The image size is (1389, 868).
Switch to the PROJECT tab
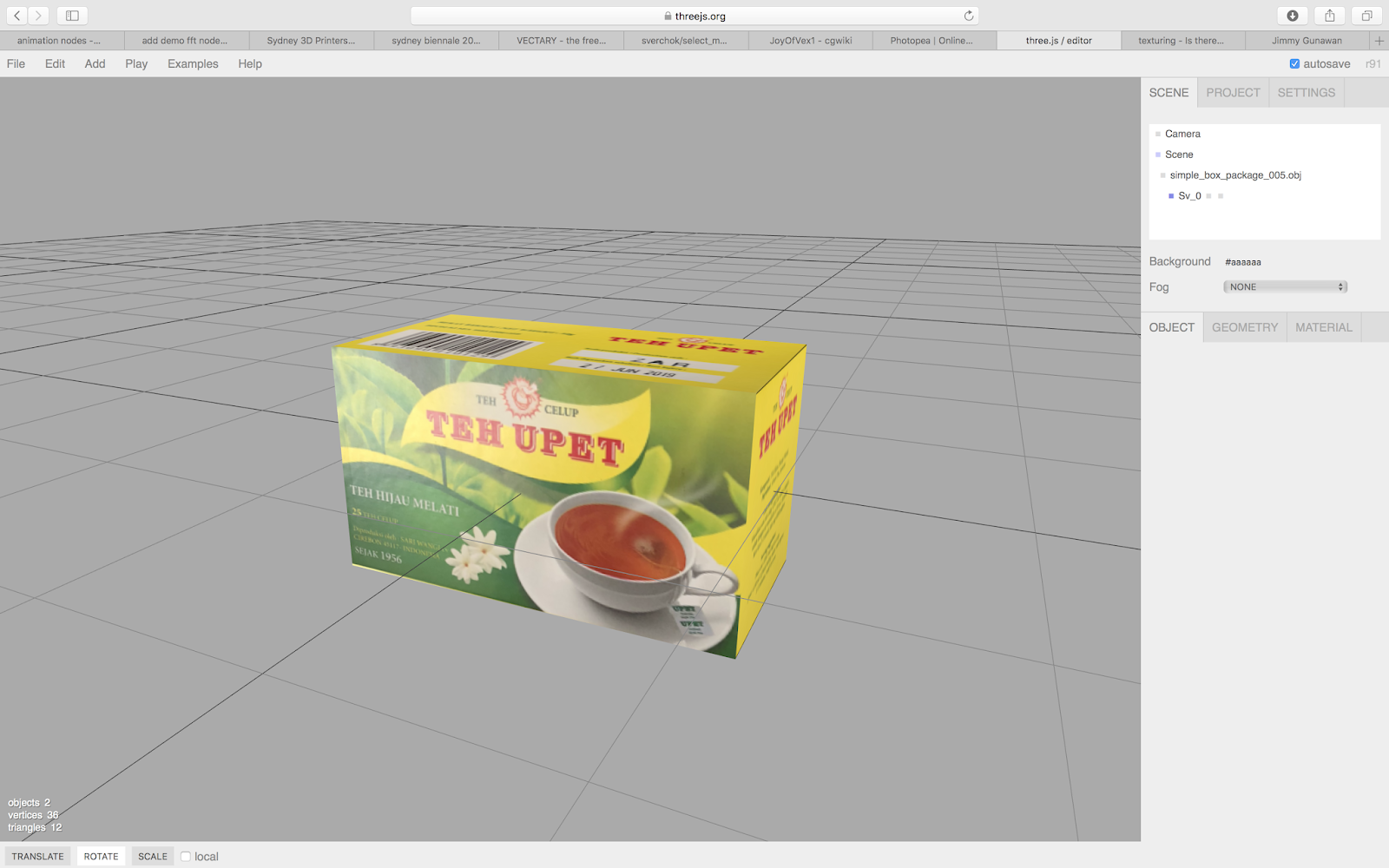point(1233,93)
